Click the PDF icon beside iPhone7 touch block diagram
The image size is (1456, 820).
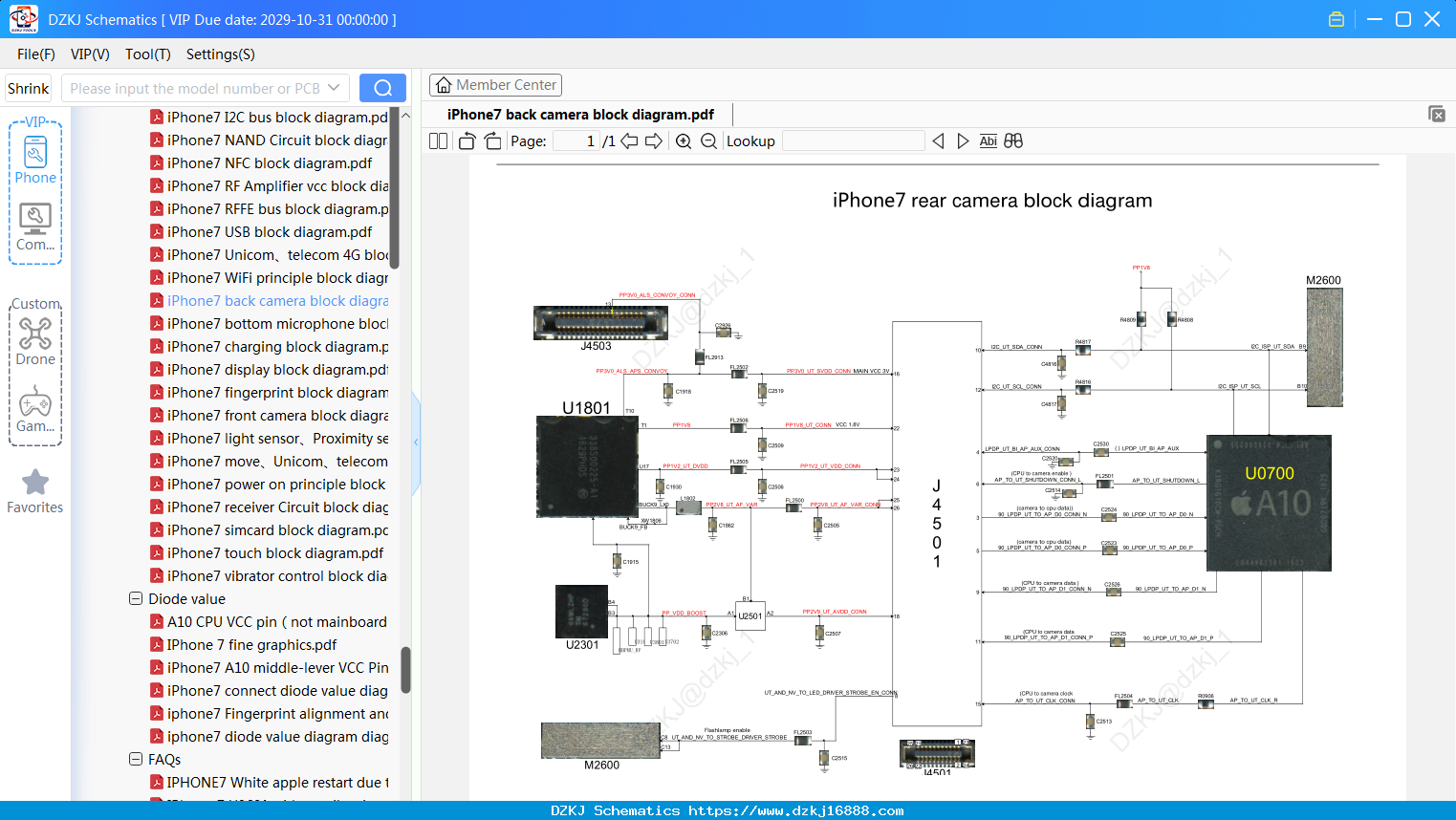tap(157, 553)
